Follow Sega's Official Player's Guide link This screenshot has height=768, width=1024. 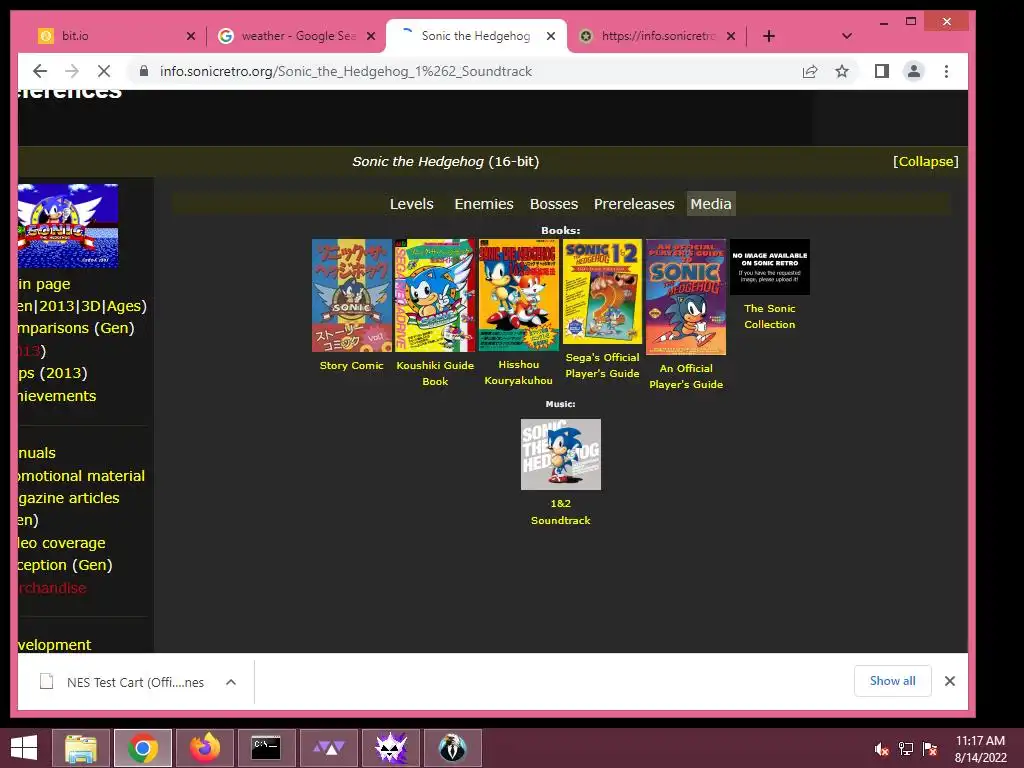[602, 366]
